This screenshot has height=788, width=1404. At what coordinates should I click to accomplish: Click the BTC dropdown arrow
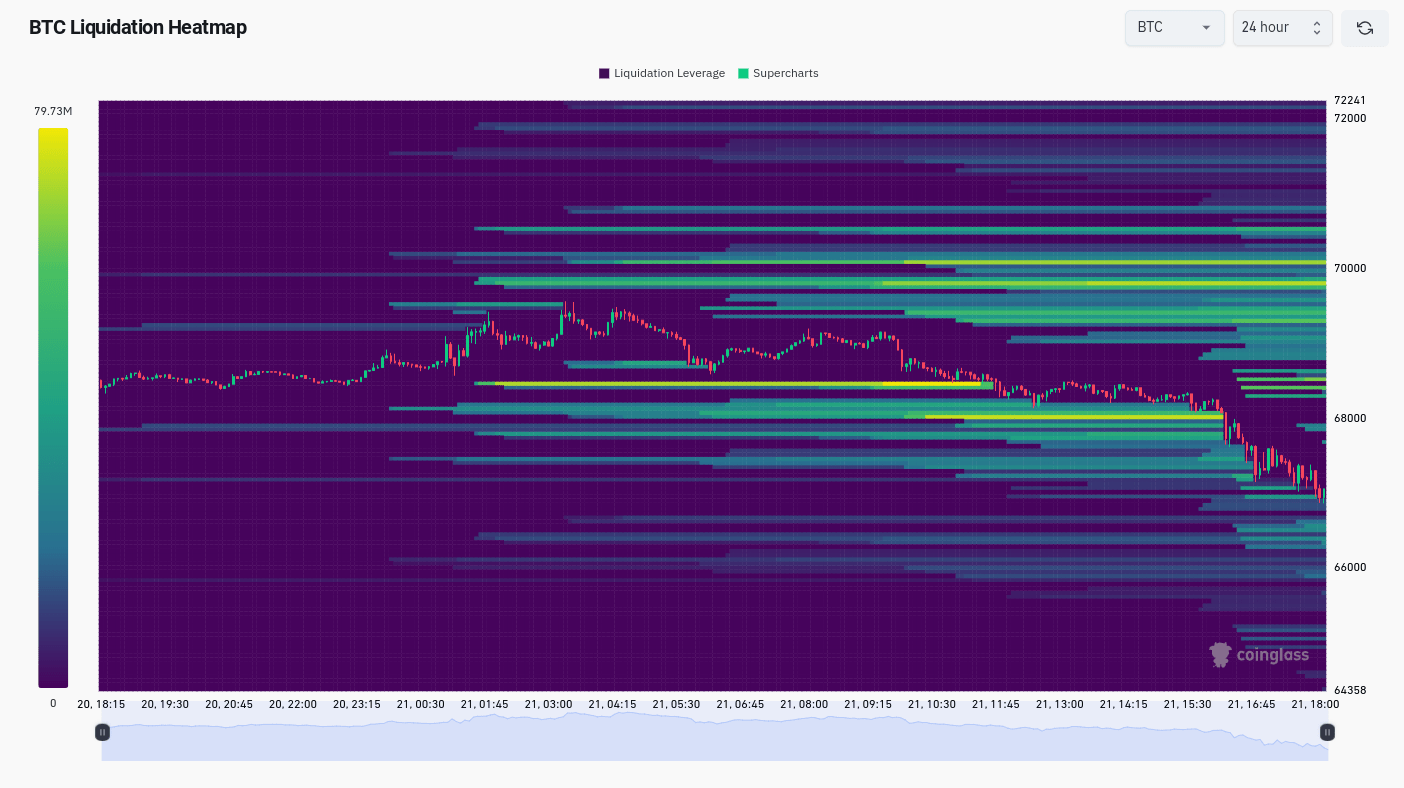[x=1206, y=28]
